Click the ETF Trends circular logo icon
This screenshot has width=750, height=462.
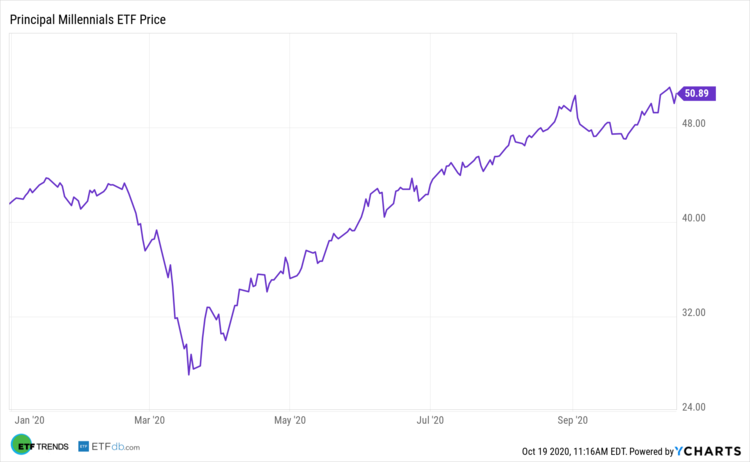(x=20, y=445)
